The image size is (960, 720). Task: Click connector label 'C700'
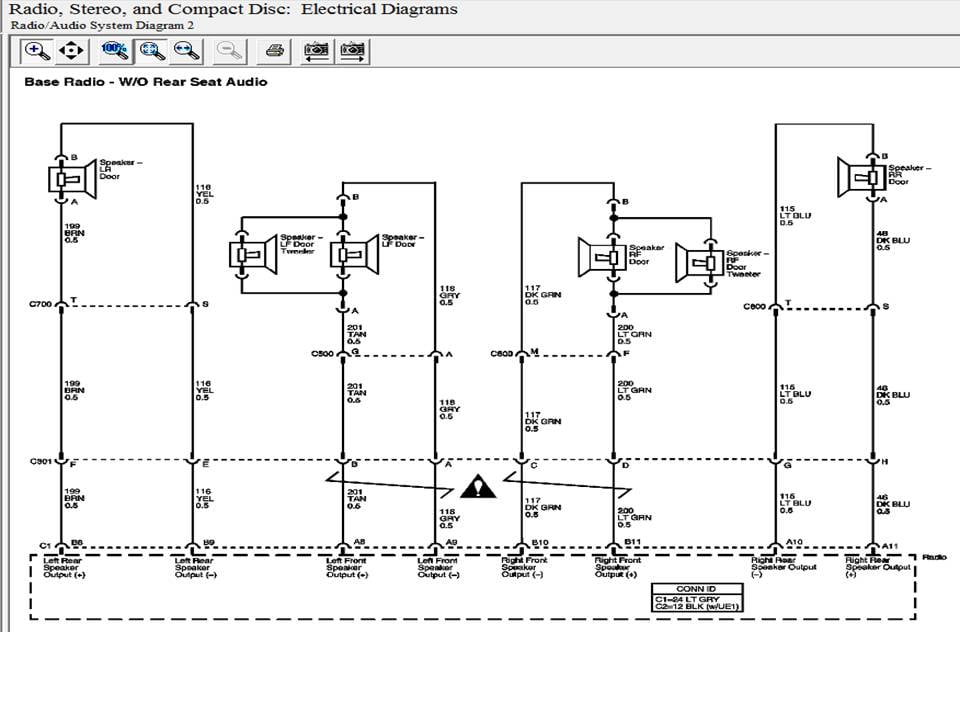click(40, 304)
